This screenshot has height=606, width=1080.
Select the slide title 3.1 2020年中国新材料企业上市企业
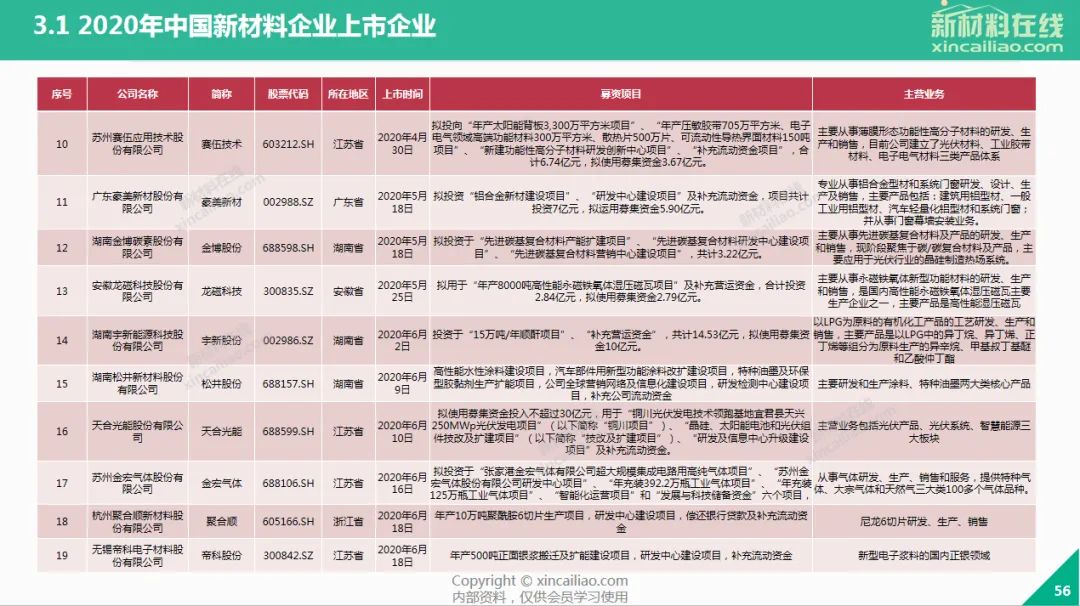coord(234,25)
